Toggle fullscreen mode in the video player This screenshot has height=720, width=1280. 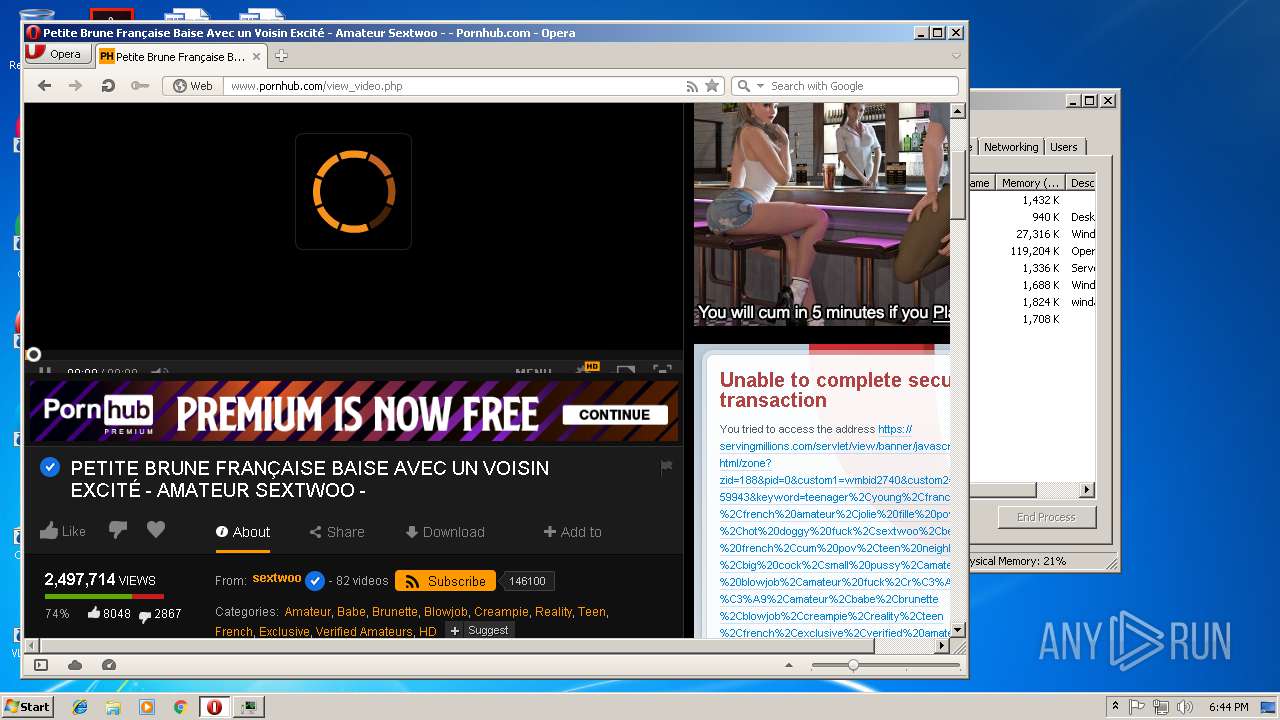click(662, 371)
